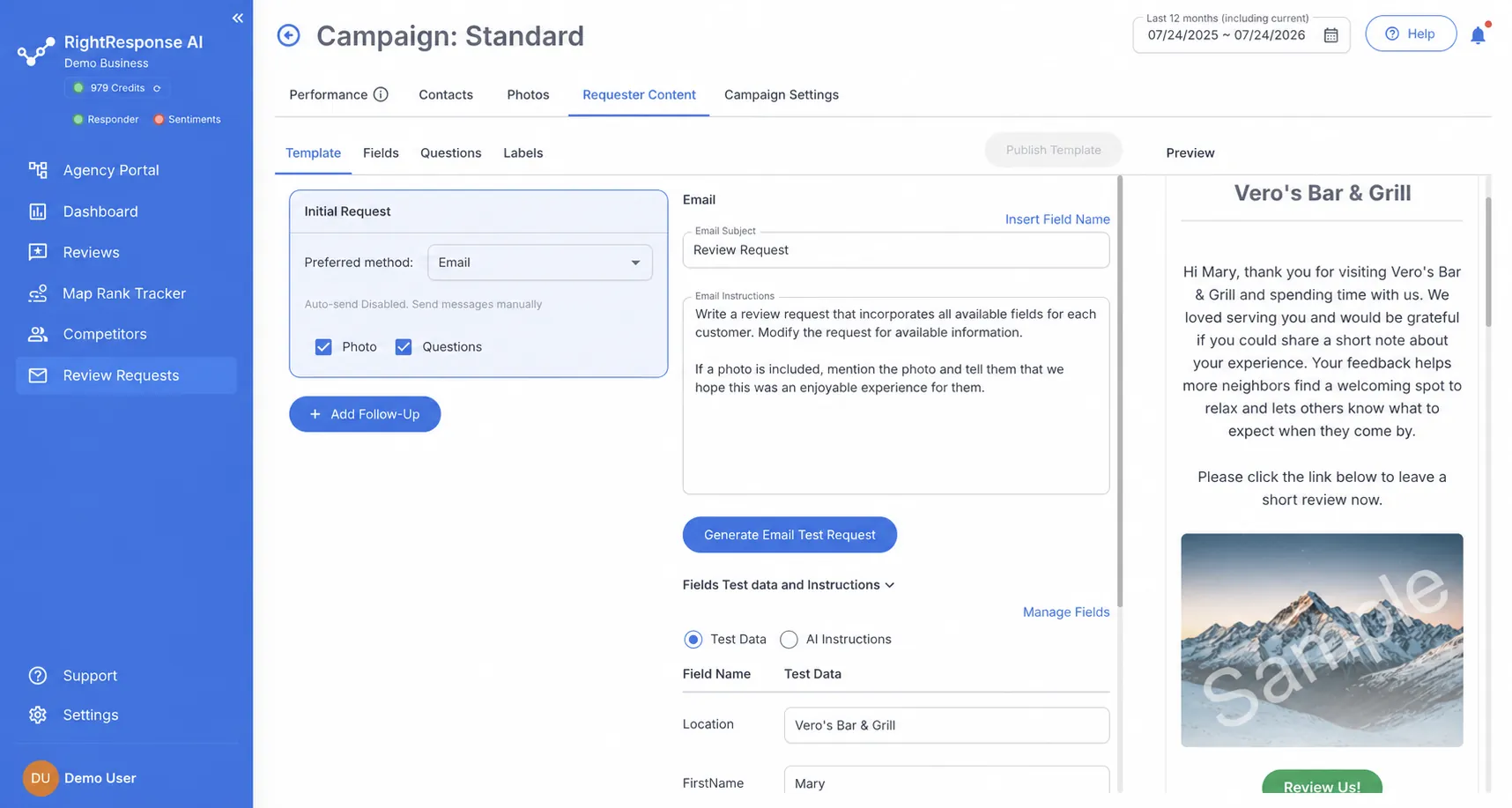Screen dimensions: 1512x808
Task: Click the Email Instructions text area
Action: tap(896, 396)
